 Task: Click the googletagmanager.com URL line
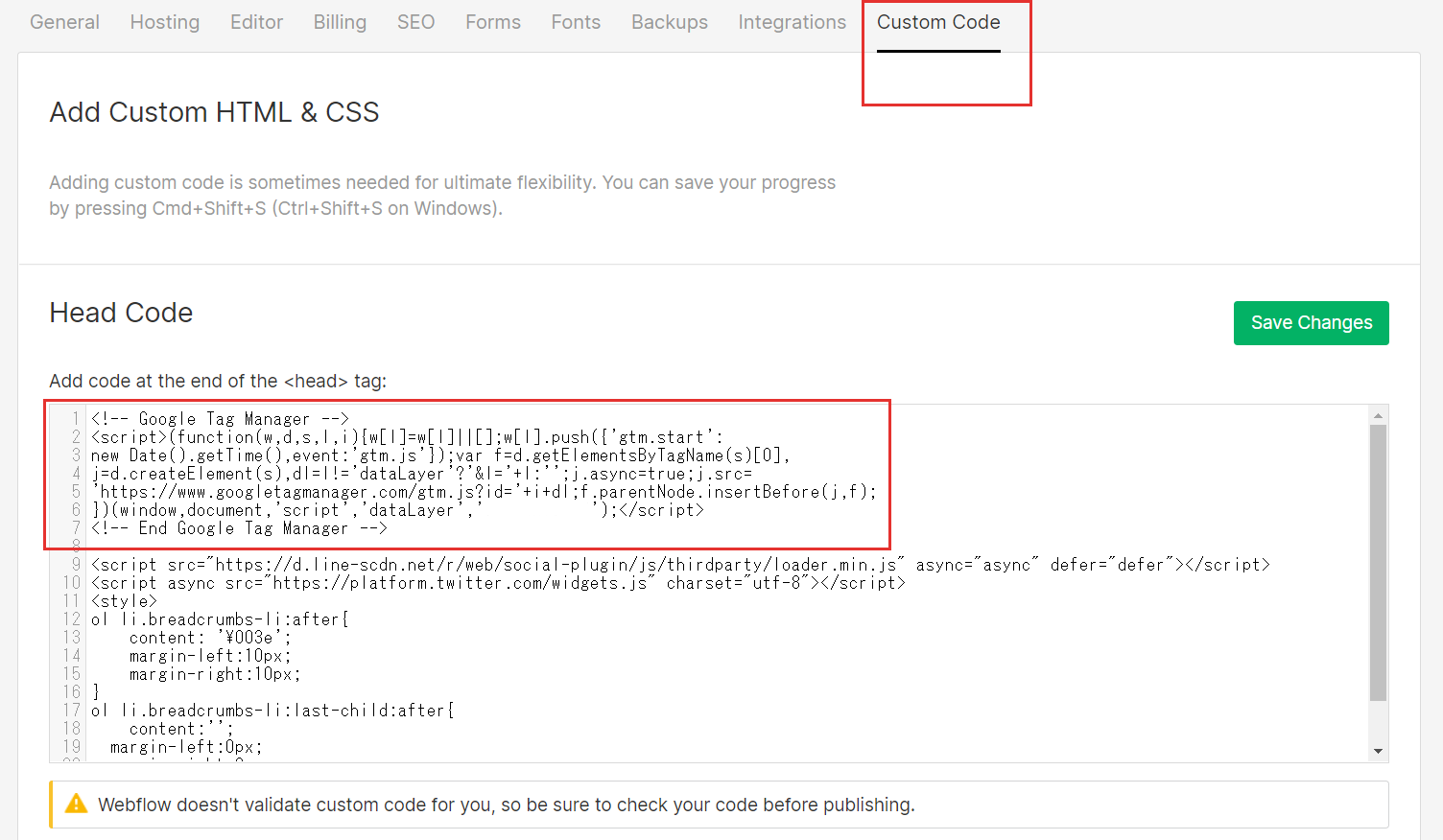[x=485, y=492]
